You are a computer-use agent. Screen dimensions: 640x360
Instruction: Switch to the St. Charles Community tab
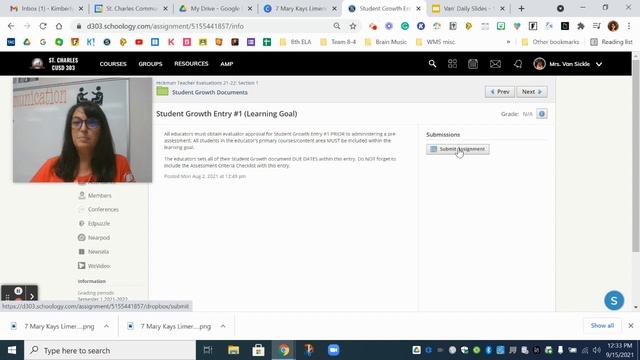131,8
